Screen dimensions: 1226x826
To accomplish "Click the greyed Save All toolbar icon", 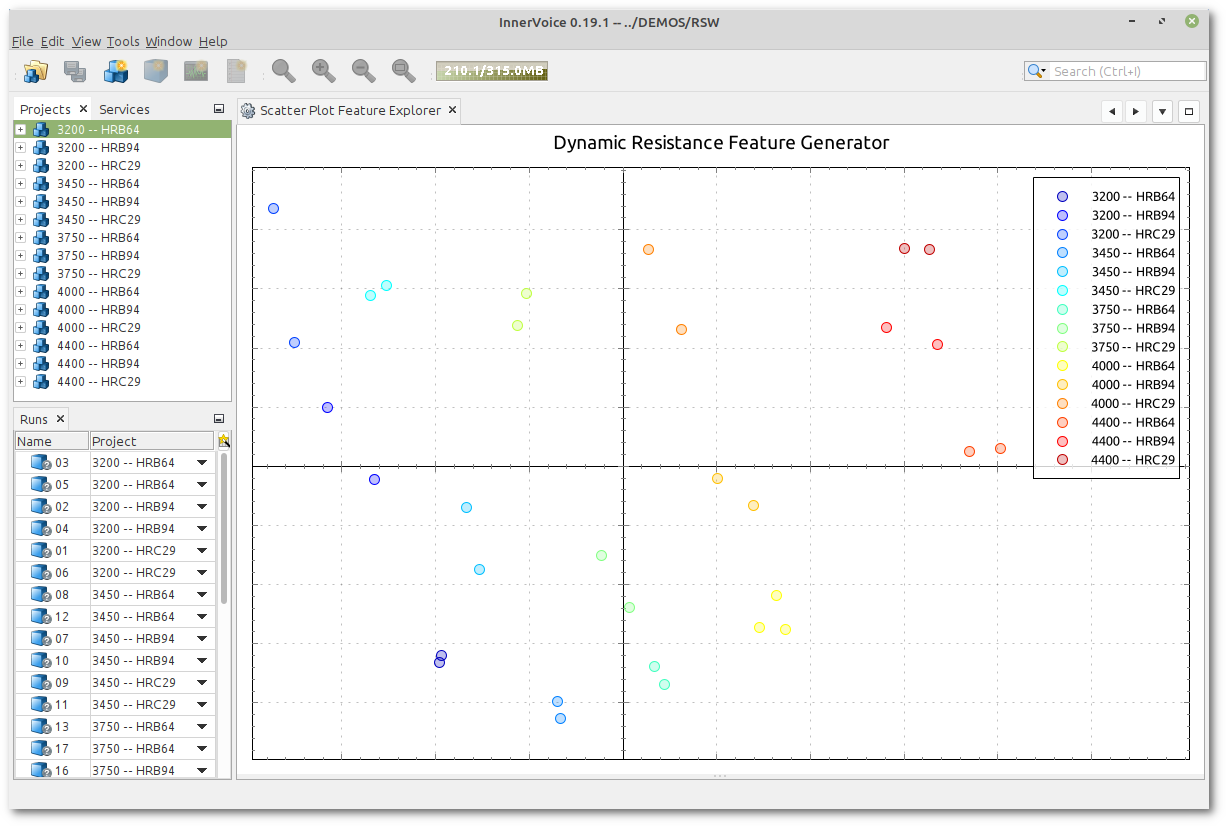I will point(75,71).
